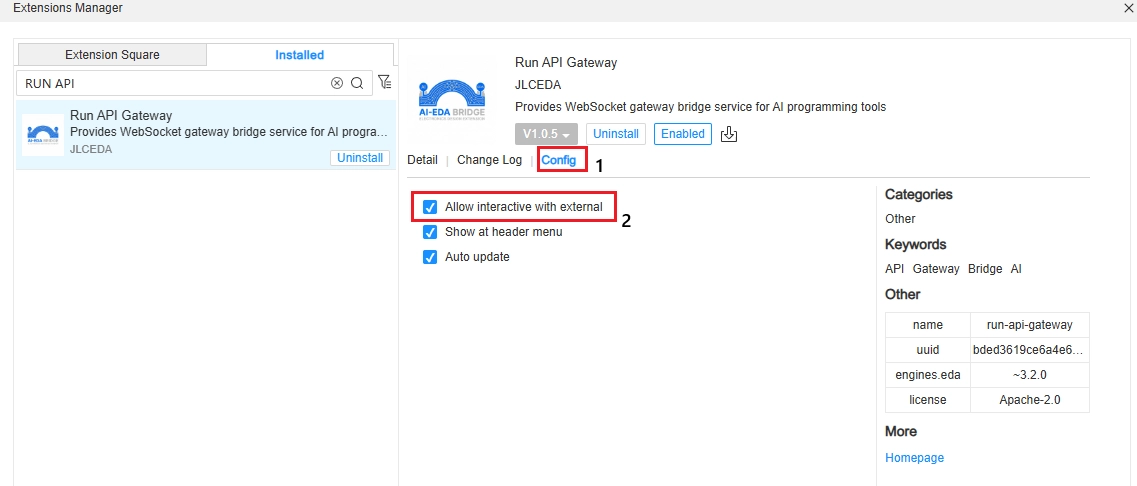
Task: Select the Installed tab
Action: coord(299,54)
